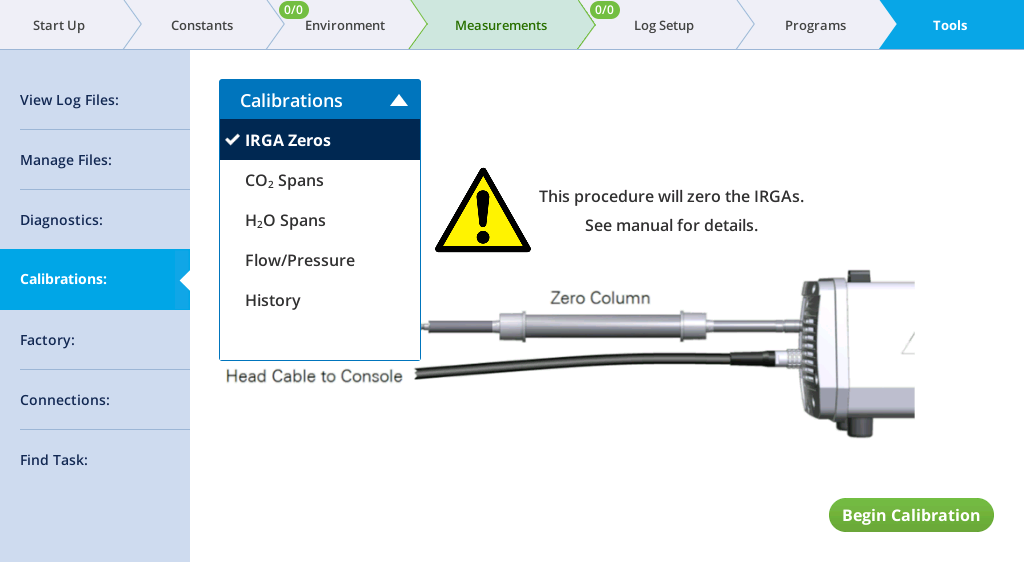Open the Constants tab
This screenshot has height=562, width=1024.
202,25
